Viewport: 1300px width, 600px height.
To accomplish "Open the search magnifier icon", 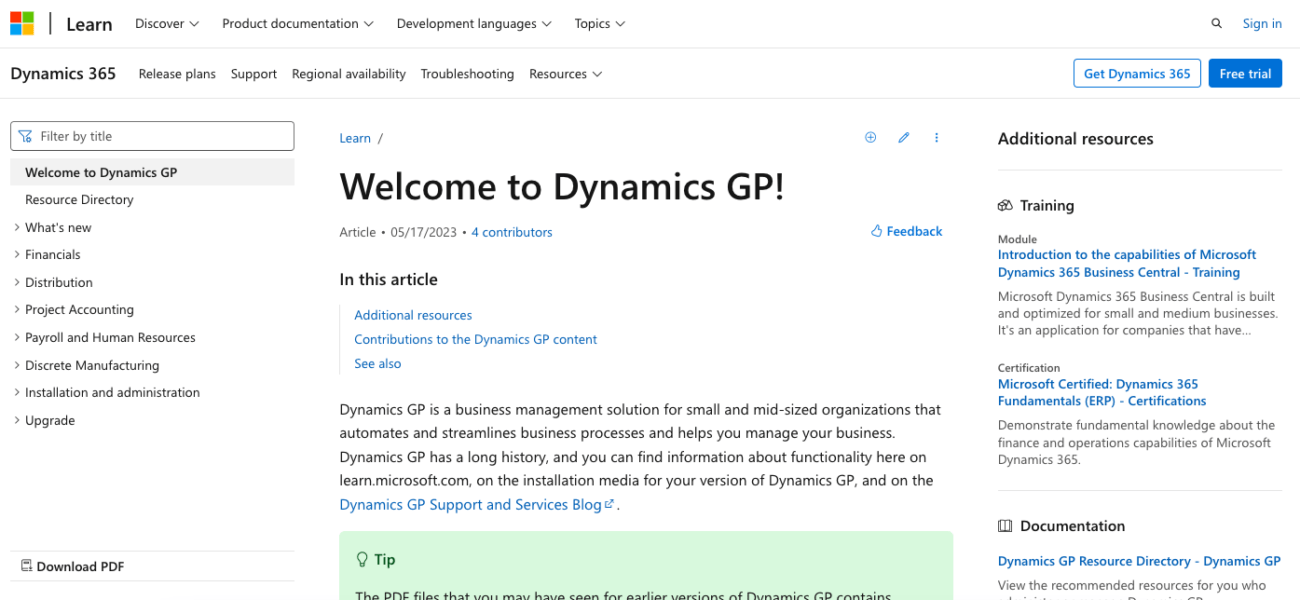I will point(1217,24).
